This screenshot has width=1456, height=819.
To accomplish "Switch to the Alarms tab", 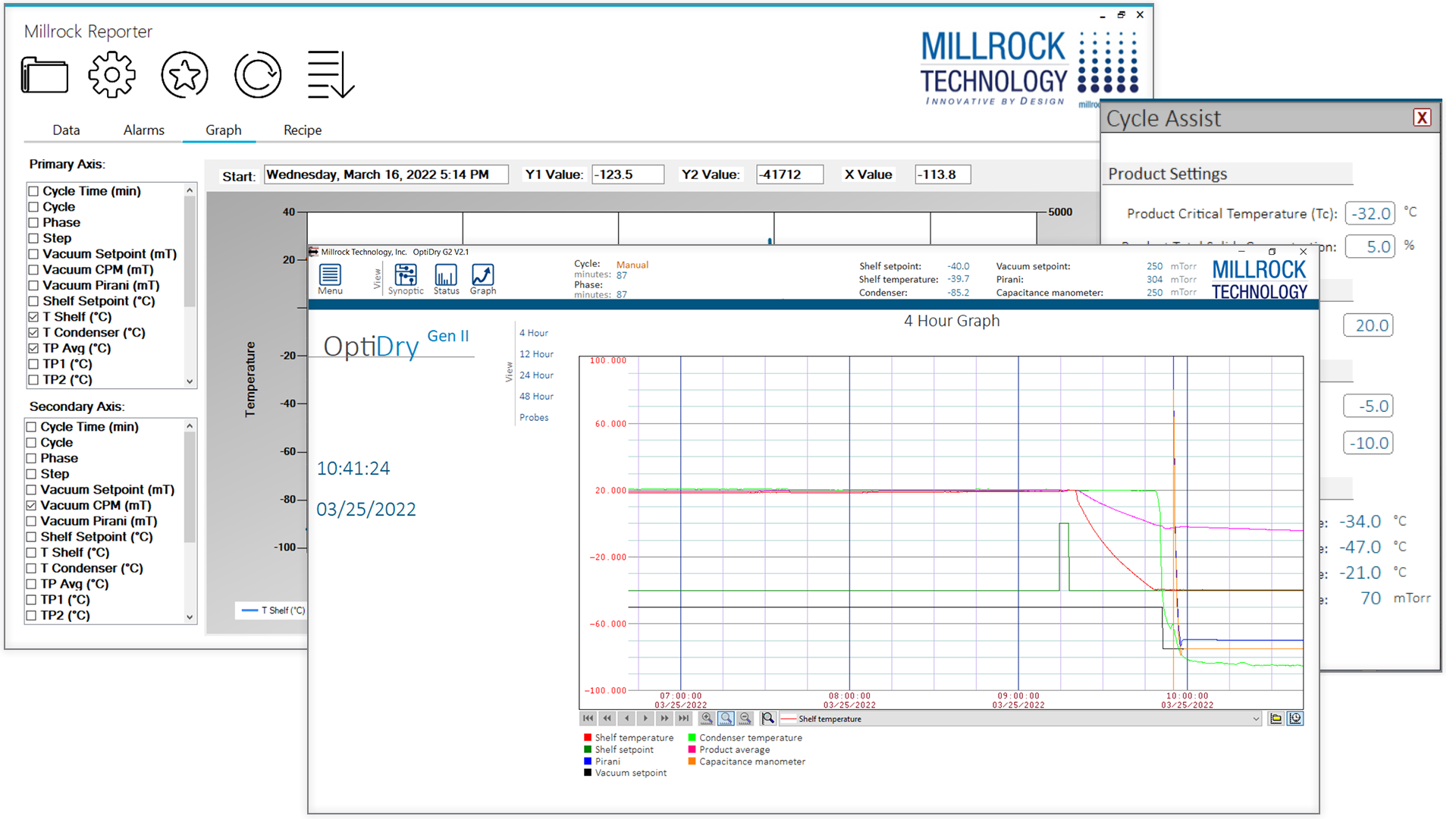I will tap(144, 130).
